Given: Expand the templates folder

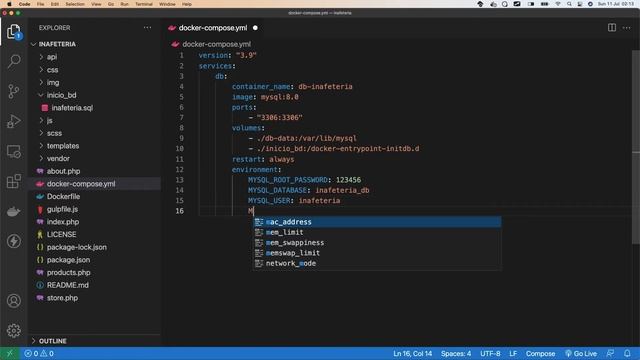Looking at the screenshot, I should [63, 146].
